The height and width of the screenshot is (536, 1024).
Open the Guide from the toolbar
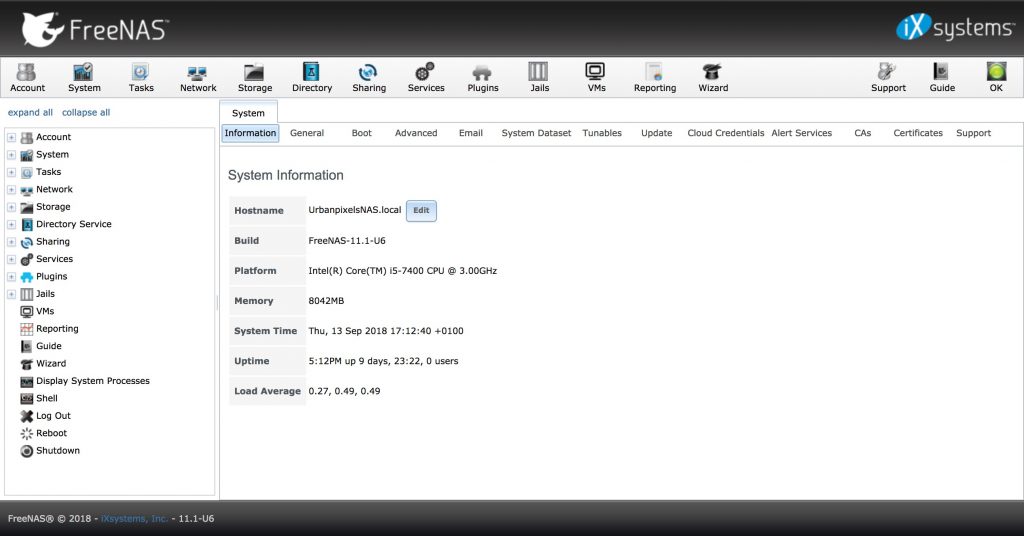[942, 78]
